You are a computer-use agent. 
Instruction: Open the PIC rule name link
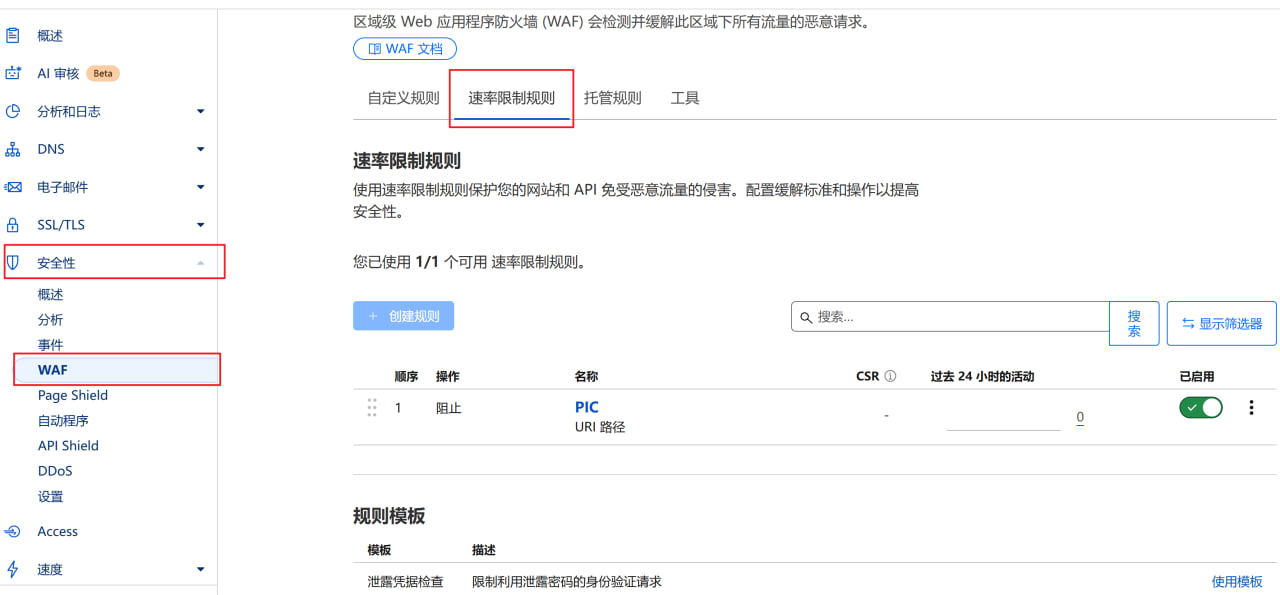[587, 407]
